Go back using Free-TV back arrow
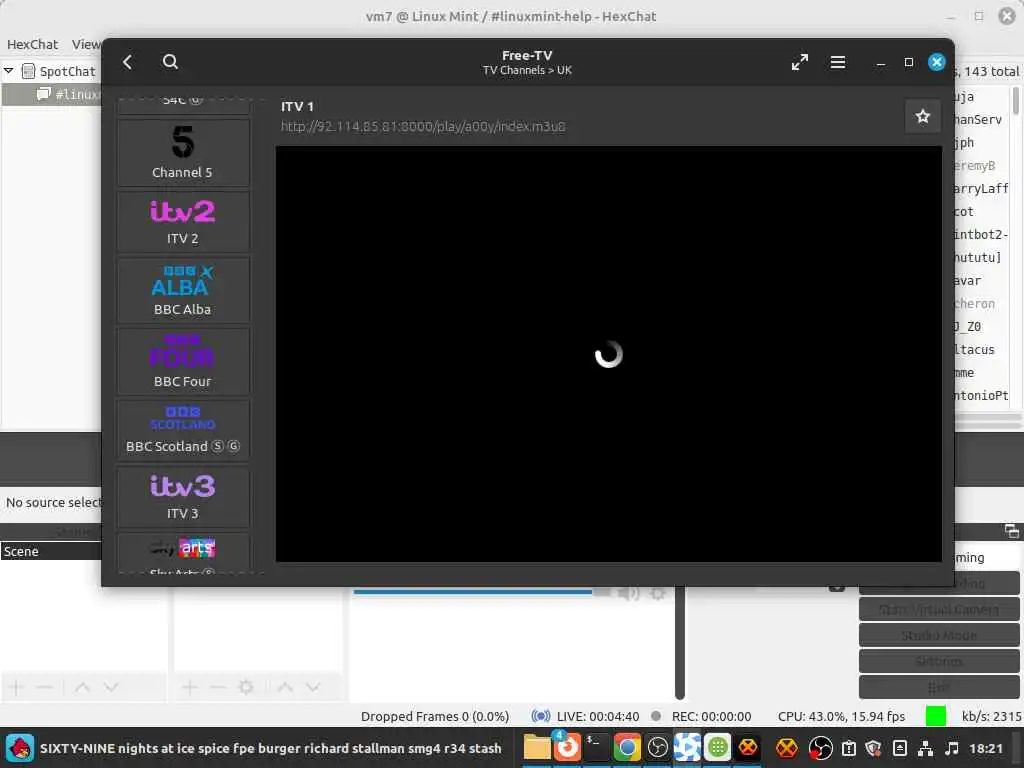Image resolution: width=1024 pixels, height=768 pixels. click(127, 62)
